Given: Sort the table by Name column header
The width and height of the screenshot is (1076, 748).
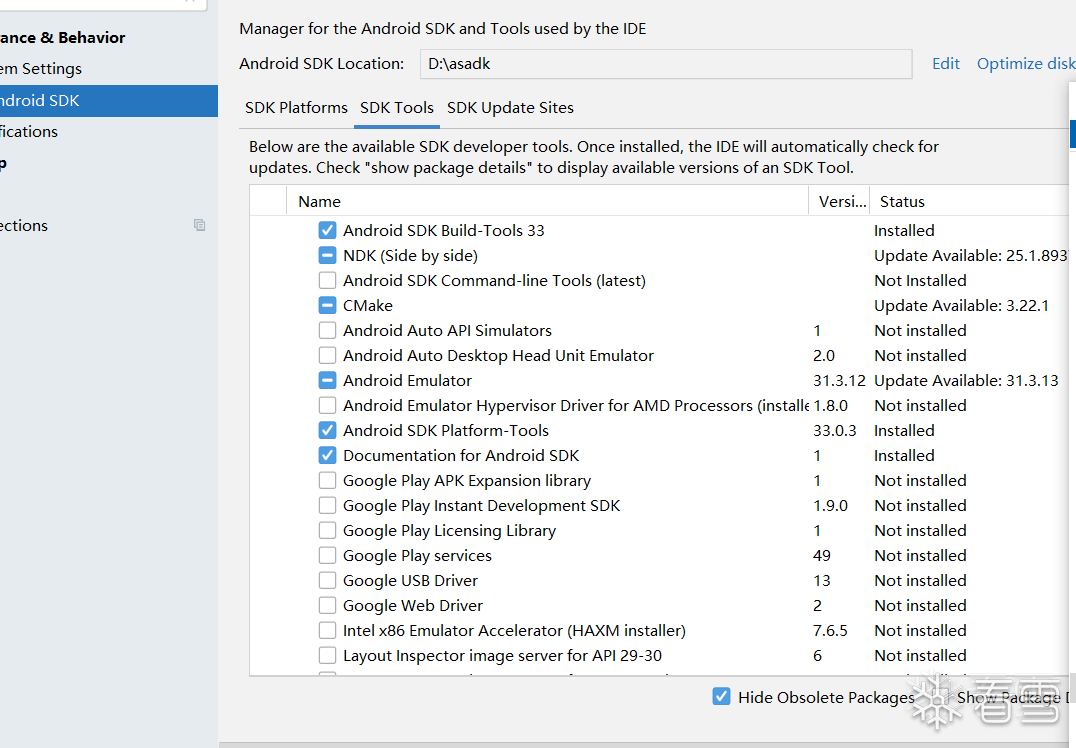Looking at the screenshot, I should [x=547, y=201].
